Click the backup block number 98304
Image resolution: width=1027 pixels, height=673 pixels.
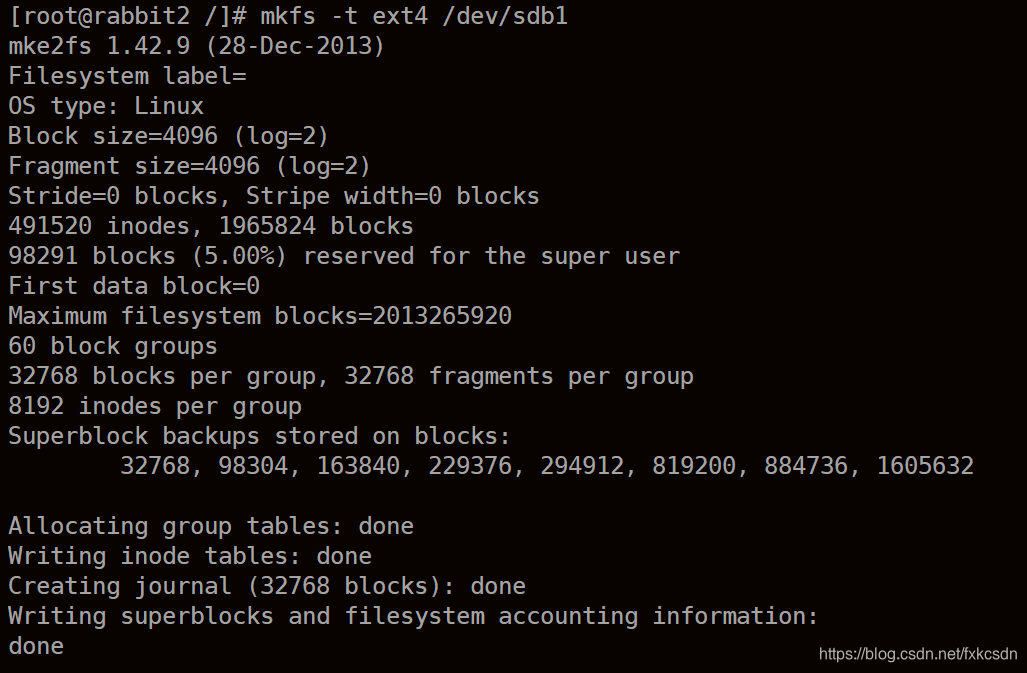(x=253, y=466)
